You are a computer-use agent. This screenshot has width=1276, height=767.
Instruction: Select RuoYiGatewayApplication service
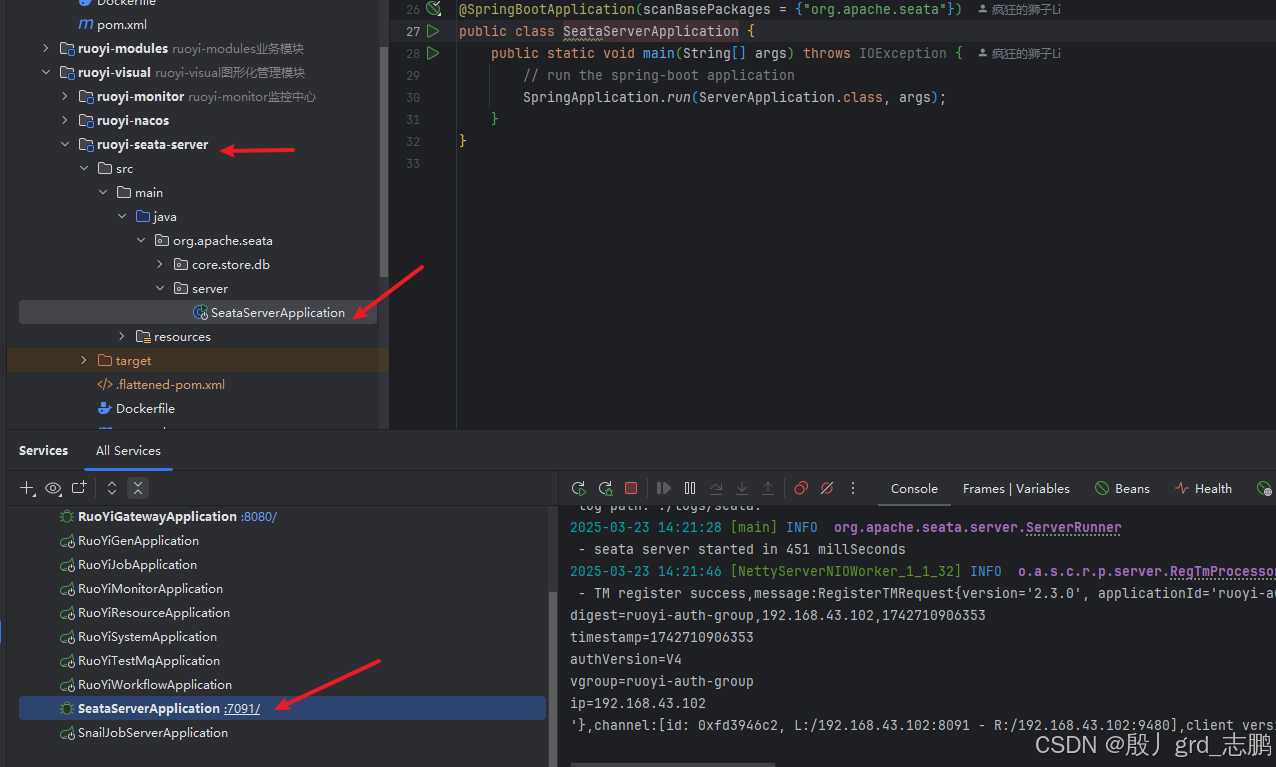click(x=157, y=516)
